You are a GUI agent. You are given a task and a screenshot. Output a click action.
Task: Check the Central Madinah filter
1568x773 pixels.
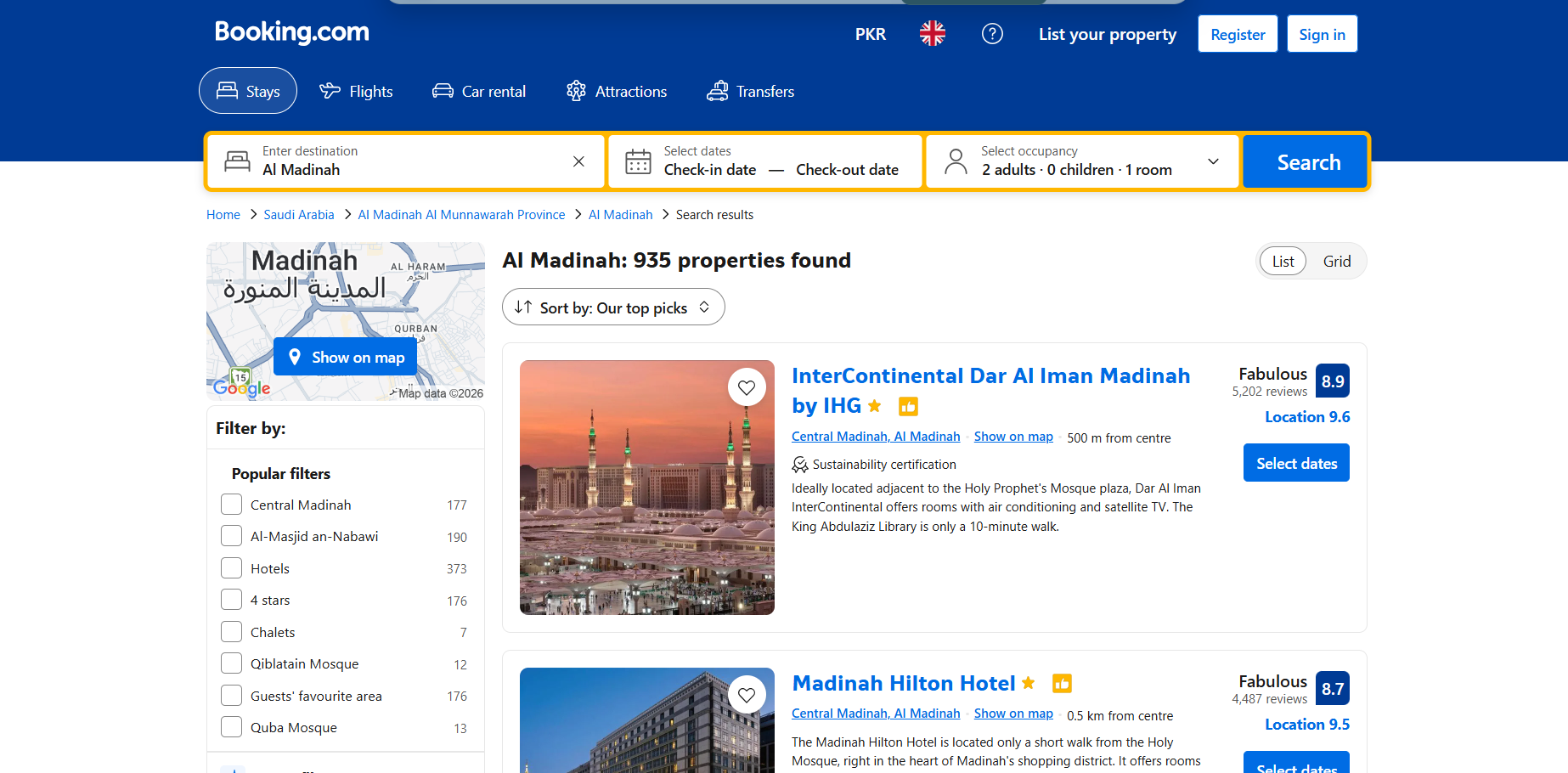pos(231,505)
